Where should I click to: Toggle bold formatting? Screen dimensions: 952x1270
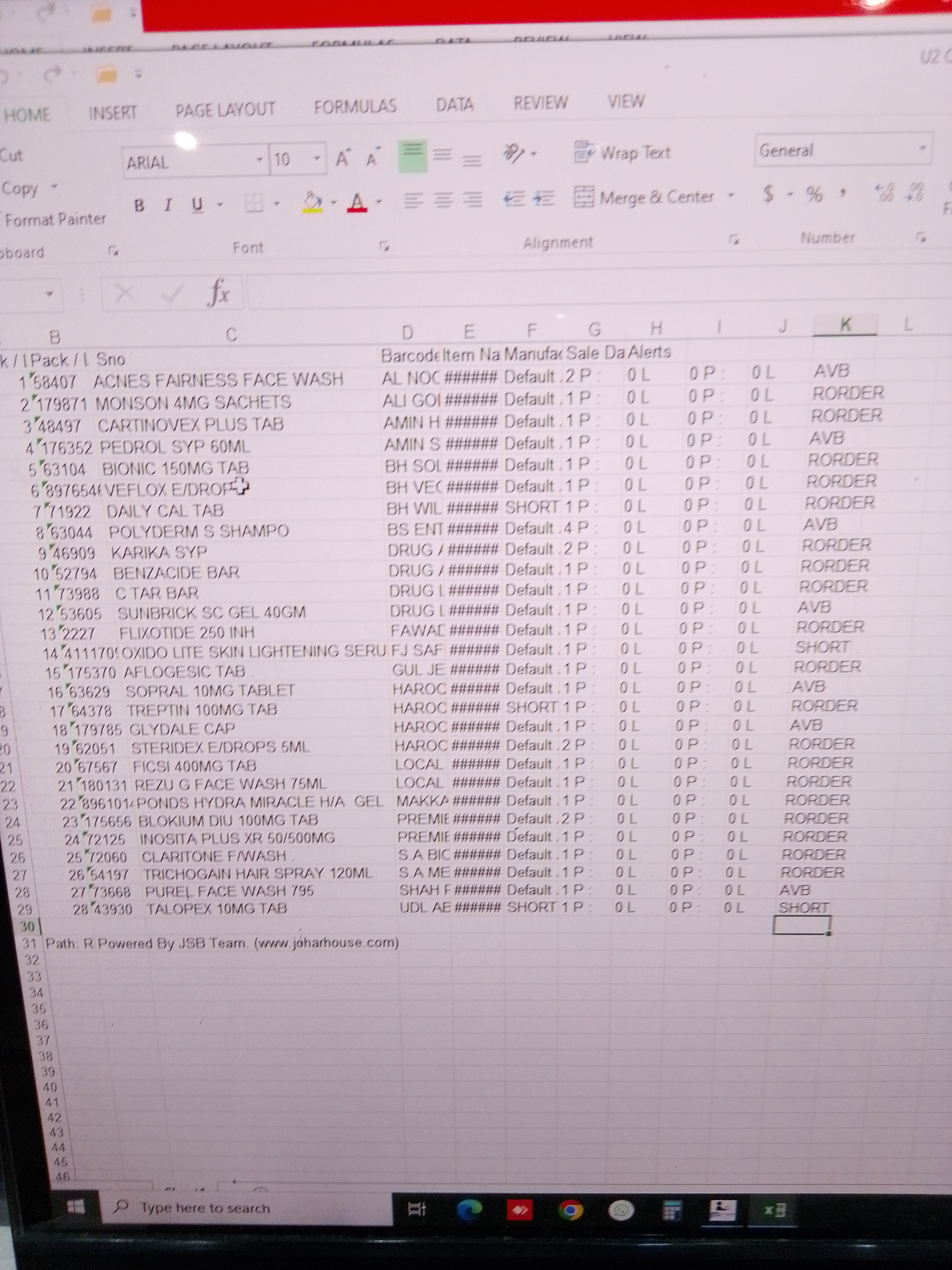(x=139, y=205)
